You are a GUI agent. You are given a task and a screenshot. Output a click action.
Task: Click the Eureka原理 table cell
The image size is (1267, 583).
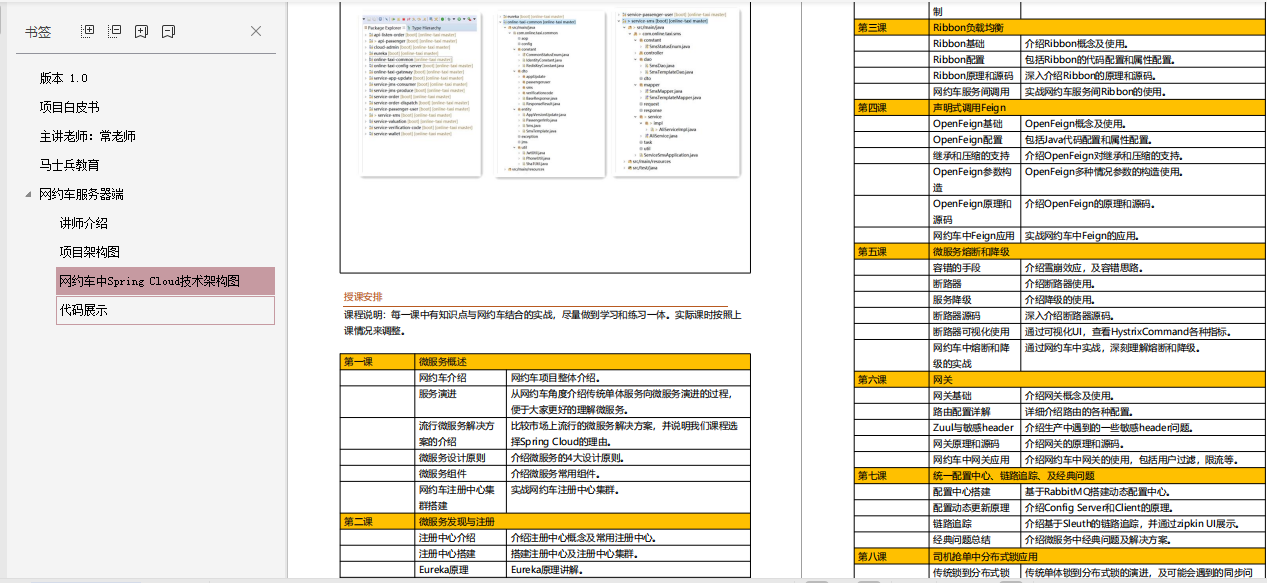tap(462, 570)
